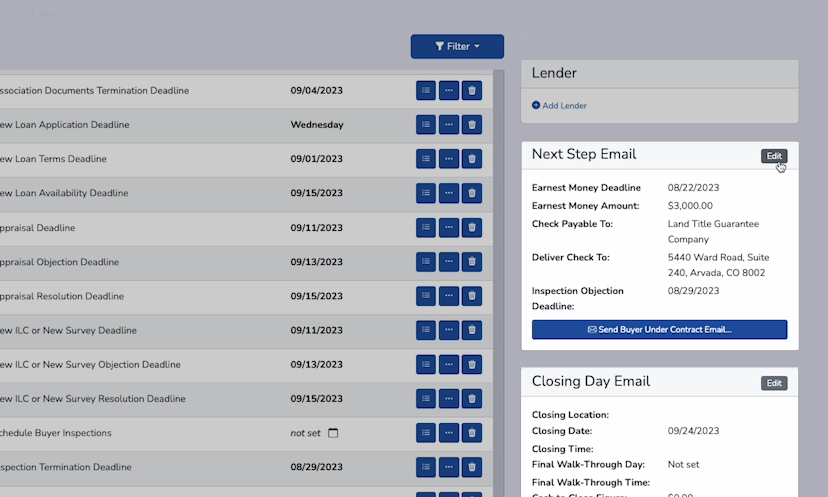
Task: Open more options for New Survey Deadline row
Action: click(x=449, y=330)
